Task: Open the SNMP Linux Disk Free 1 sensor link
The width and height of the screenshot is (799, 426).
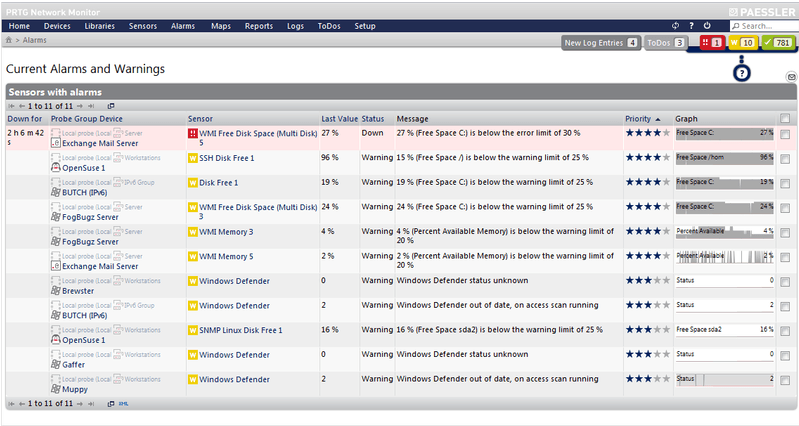Action: click(241, 330)
